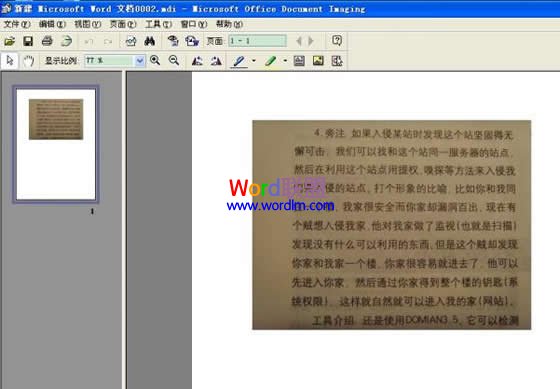This screenshot has height=389, width=560.
Task: Send text to Word icon
Action: tap(192, 41)
